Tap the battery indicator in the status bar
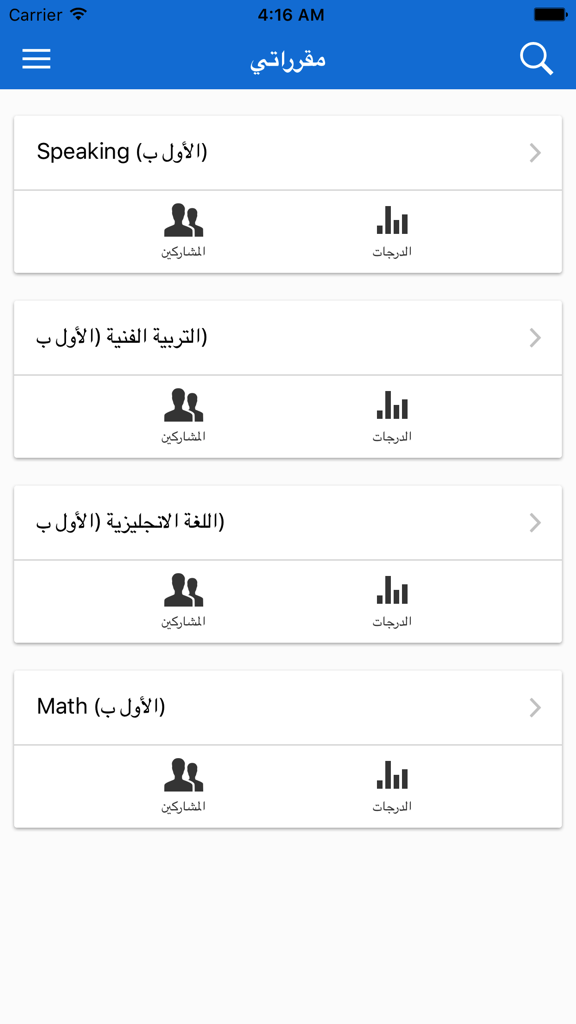Viewport: 576px width, 1024px height. pos(549,15)
